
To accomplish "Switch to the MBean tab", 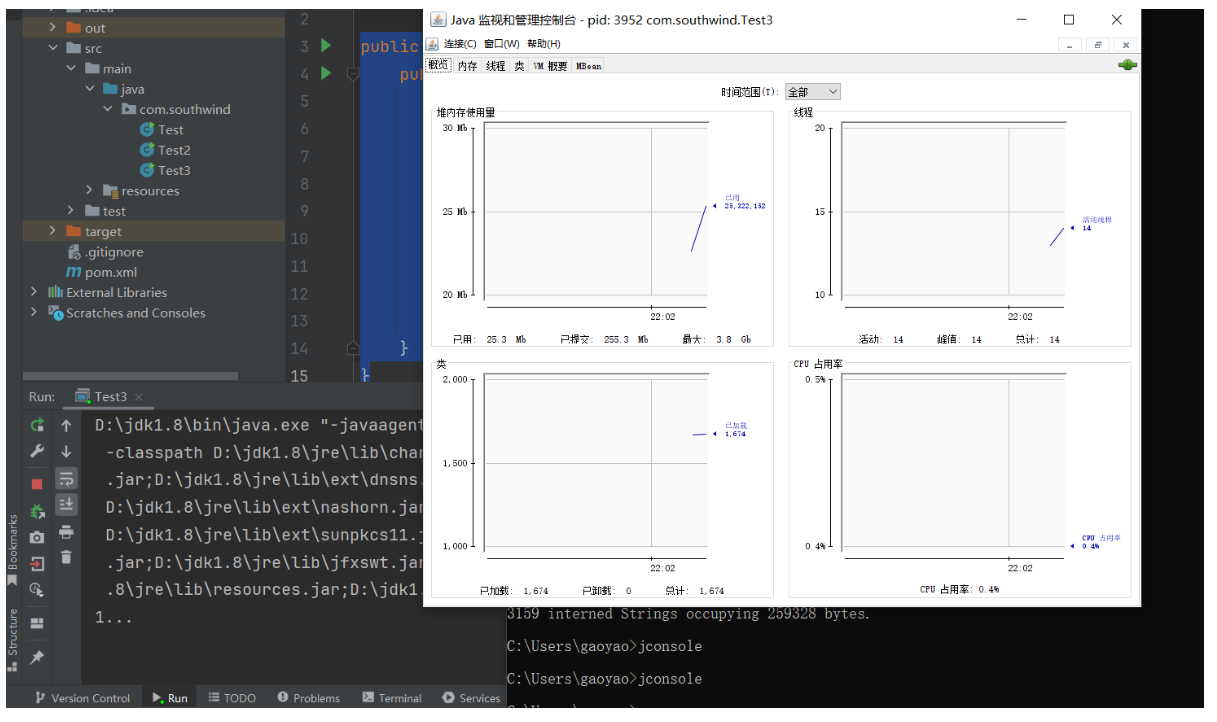I will pos(588,66).
